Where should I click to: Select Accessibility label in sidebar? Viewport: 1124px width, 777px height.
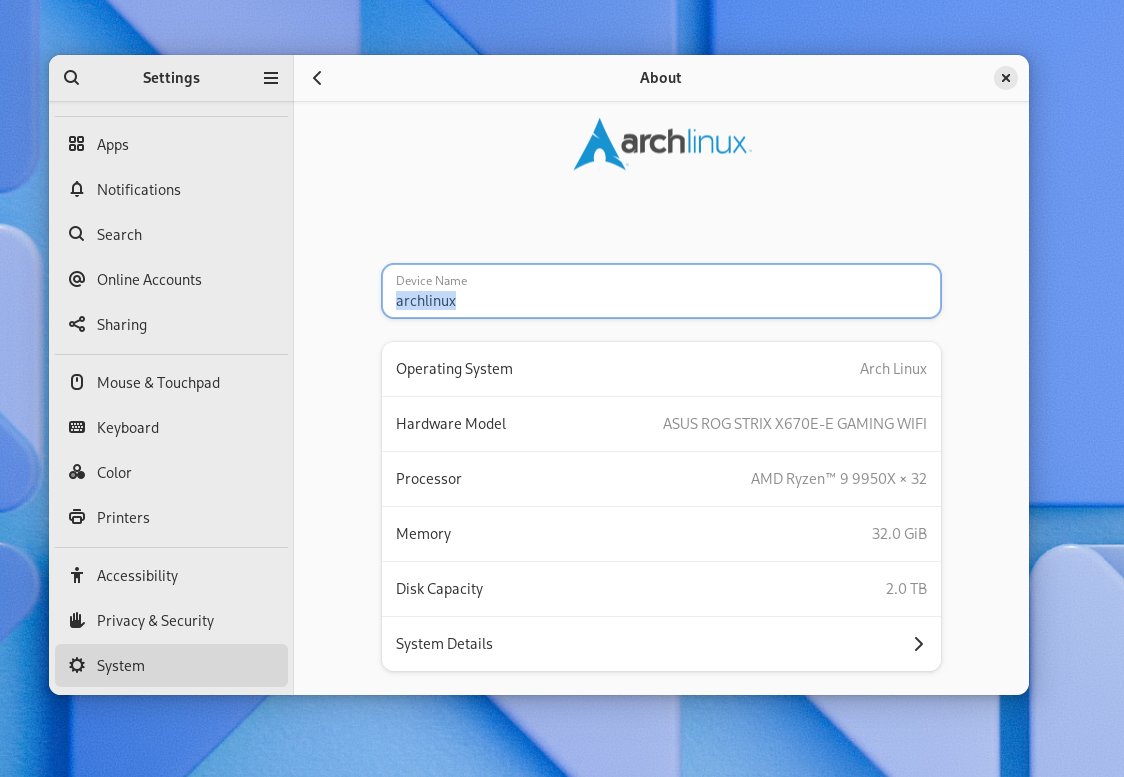(138, 576)
